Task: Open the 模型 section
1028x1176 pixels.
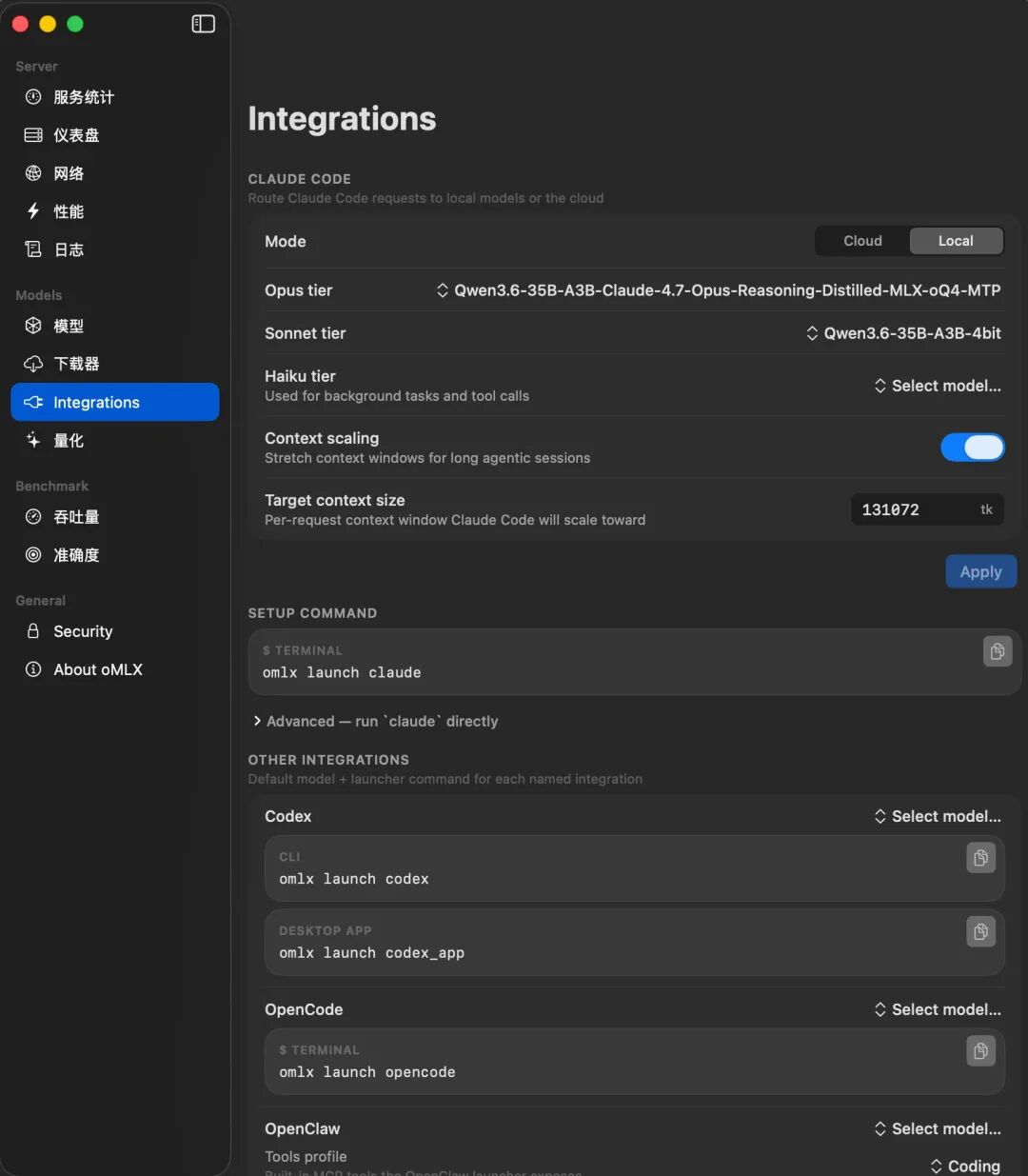Action: click(115, 326)
